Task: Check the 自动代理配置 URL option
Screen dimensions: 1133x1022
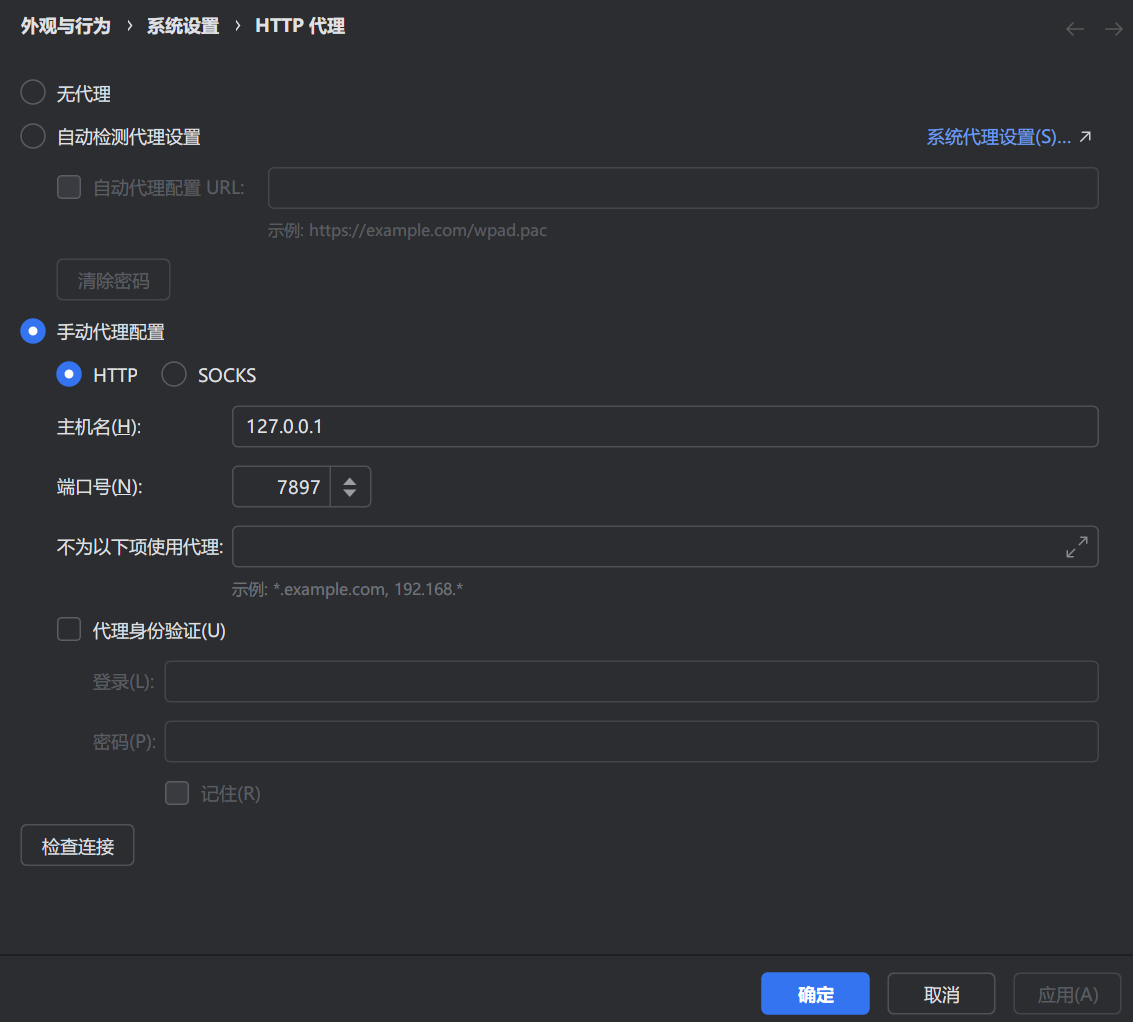Action: 68,187
